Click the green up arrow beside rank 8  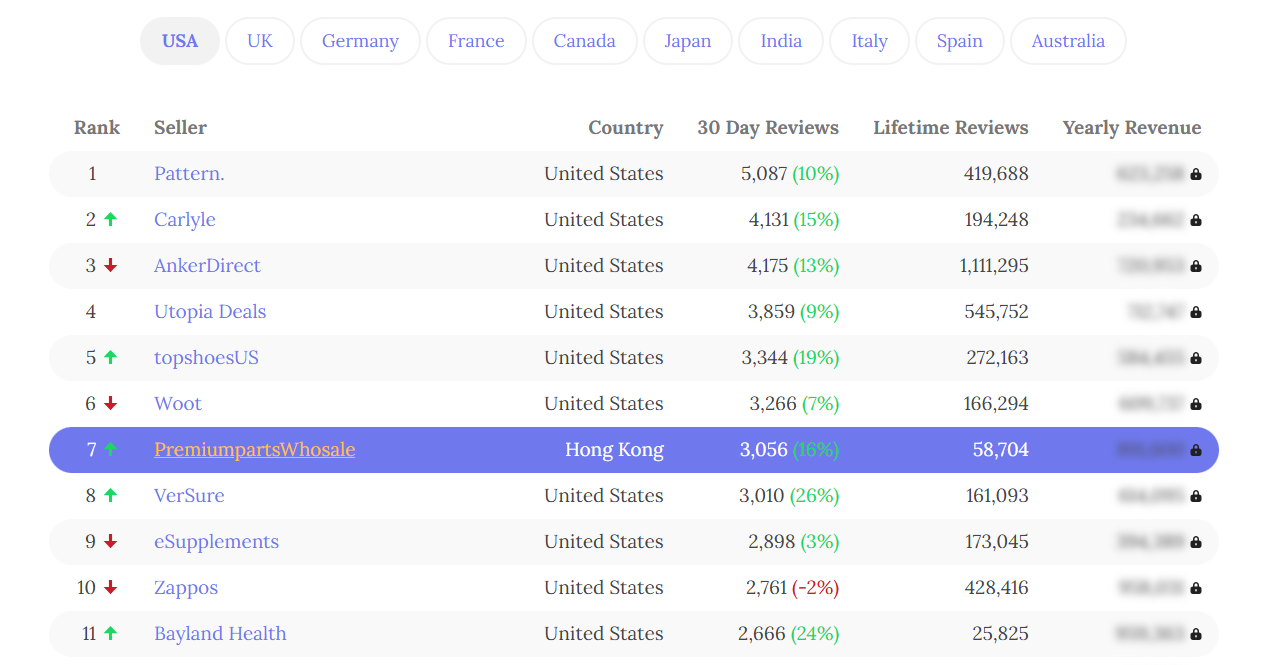[111, 495]
